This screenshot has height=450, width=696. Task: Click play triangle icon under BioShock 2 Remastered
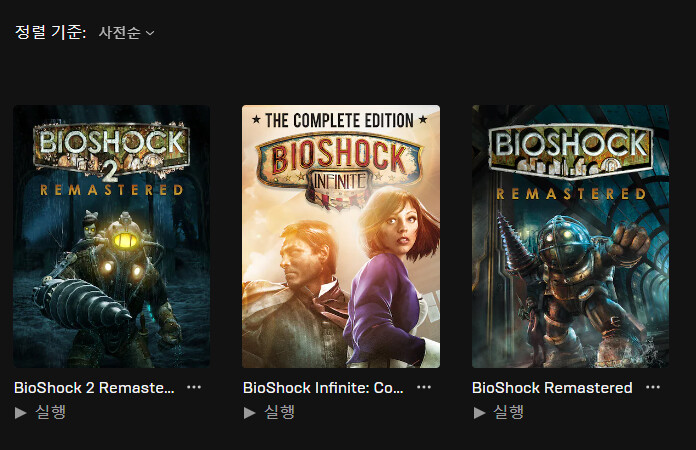(20, 413)
